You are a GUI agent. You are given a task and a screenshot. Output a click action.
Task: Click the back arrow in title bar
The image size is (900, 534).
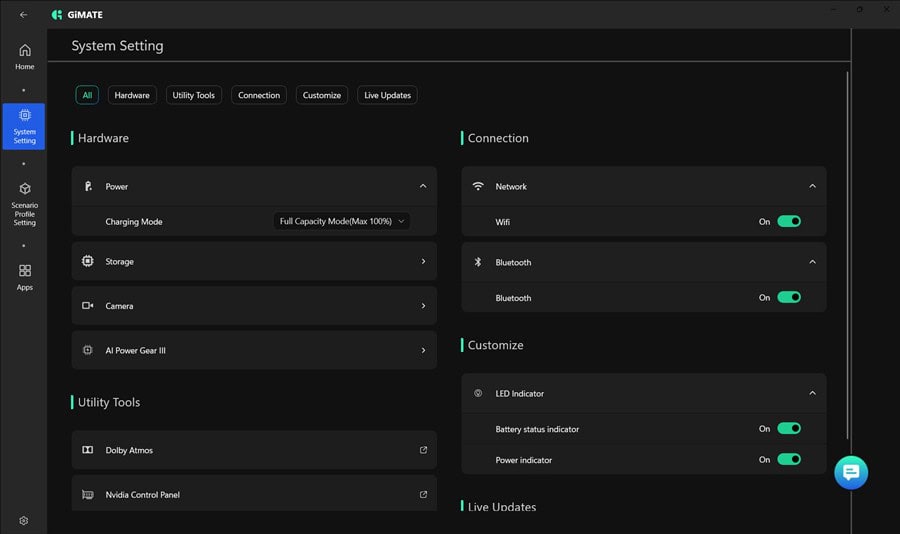24,15
